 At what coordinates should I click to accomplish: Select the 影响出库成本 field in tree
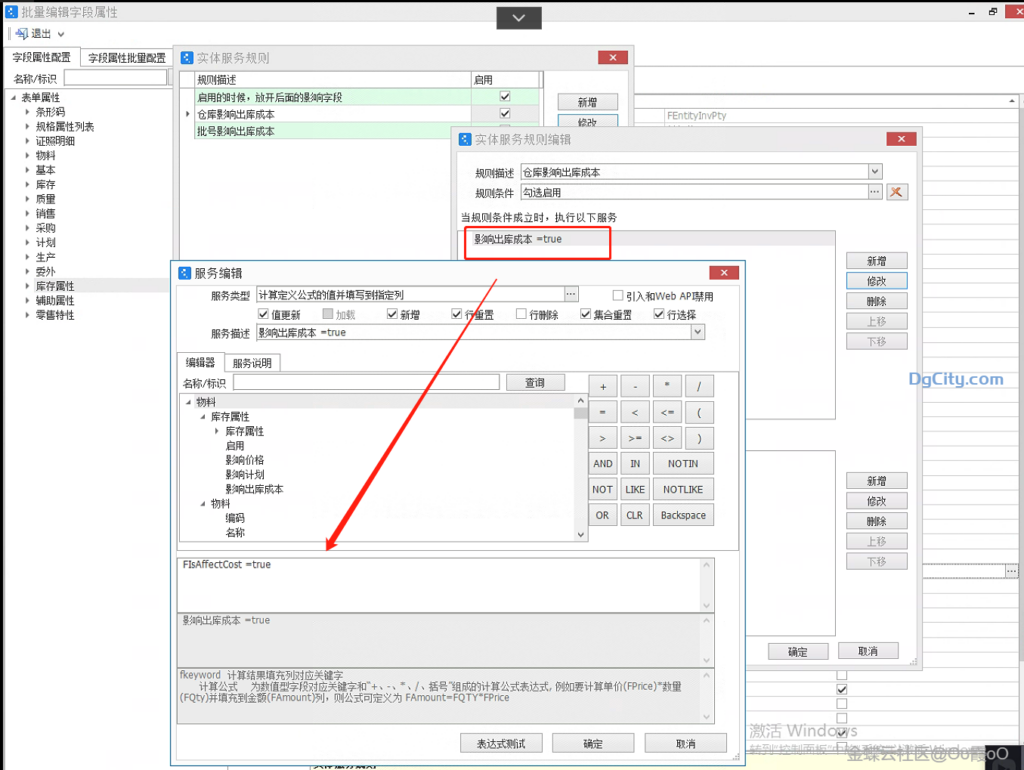254,489
